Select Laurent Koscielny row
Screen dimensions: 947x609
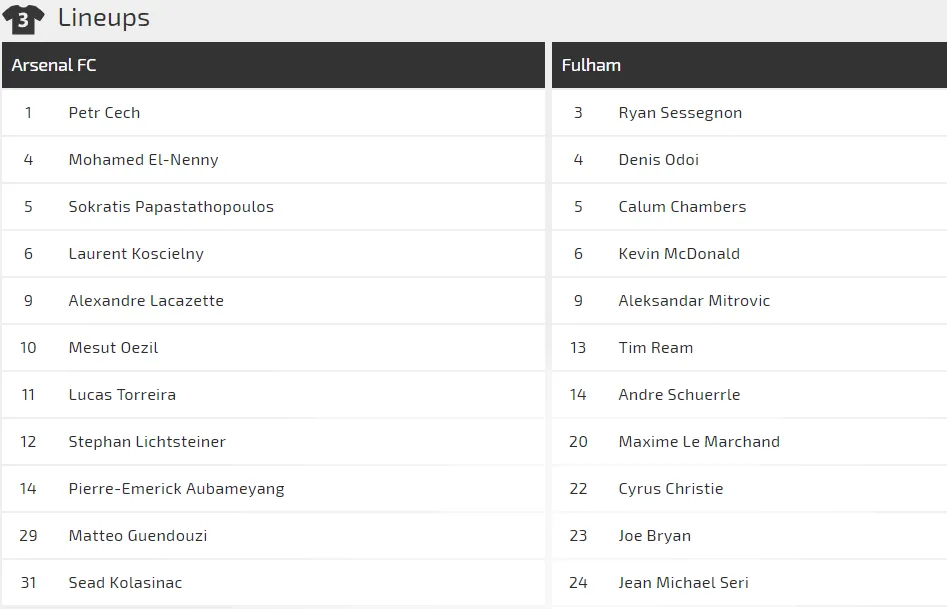tap(273, 254)
